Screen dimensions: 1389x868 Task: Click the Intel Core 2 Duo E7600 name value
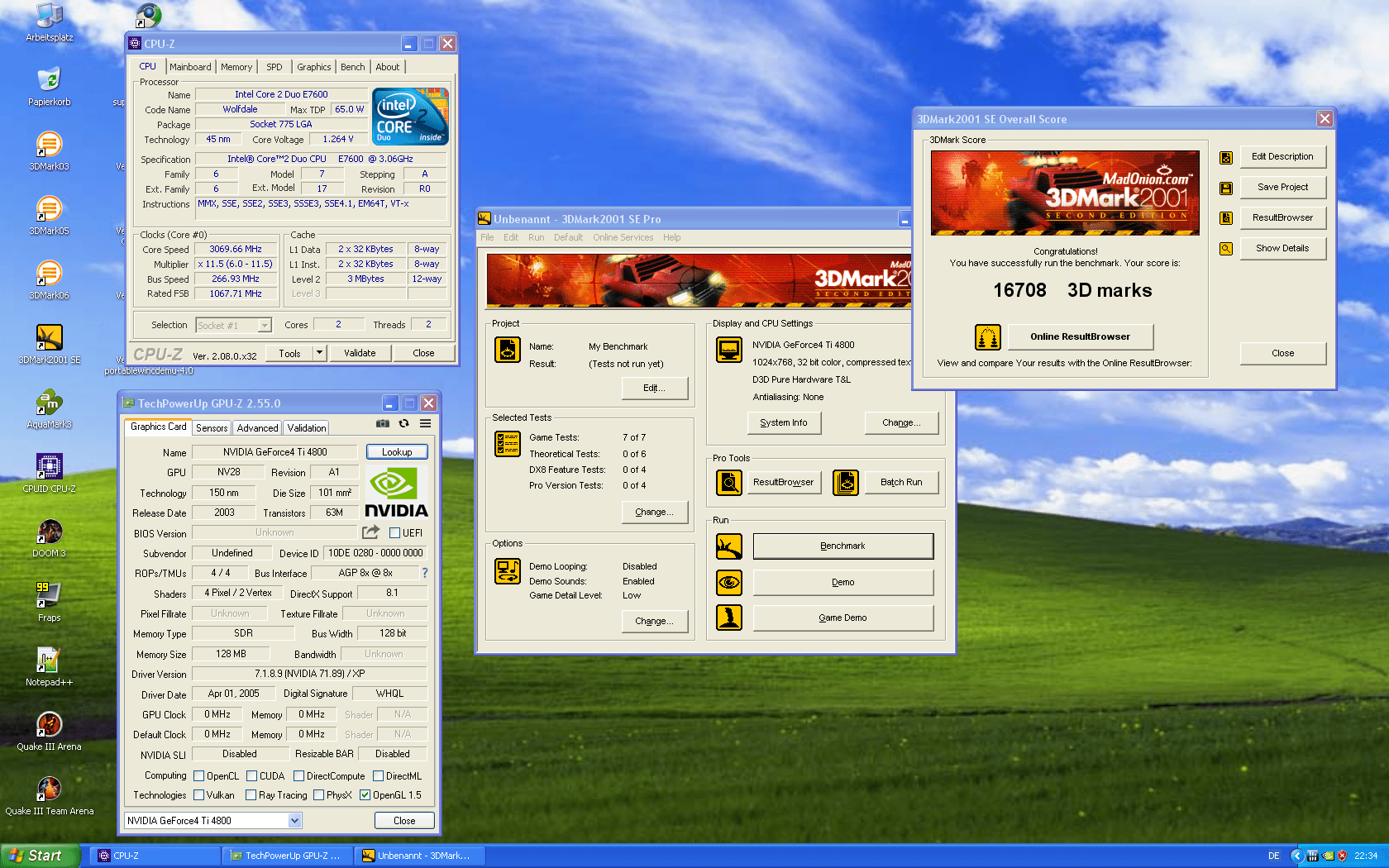[x=281, y=95]
